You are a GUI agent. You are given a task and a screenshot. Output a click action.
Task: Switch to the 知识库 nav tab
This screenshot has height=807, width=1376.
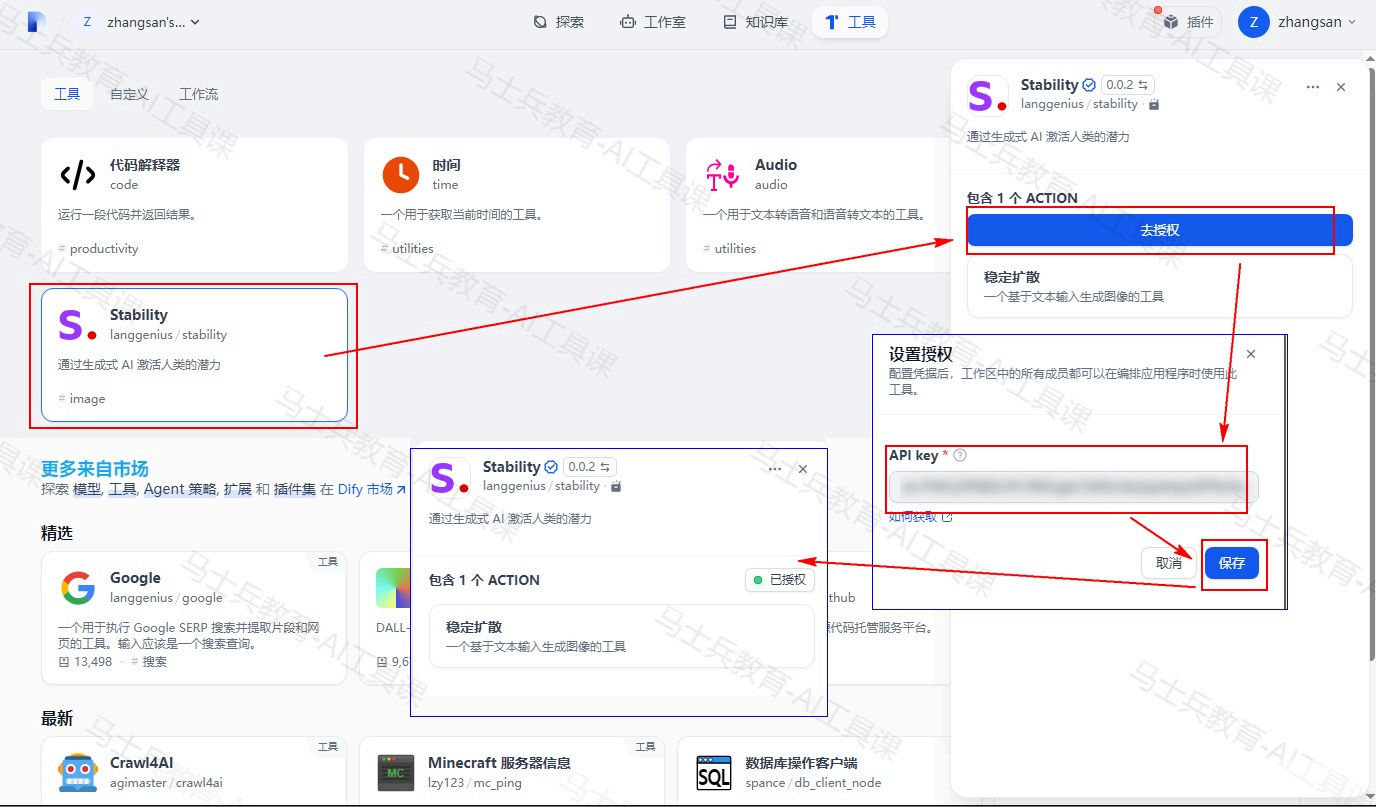coord(755,21)
